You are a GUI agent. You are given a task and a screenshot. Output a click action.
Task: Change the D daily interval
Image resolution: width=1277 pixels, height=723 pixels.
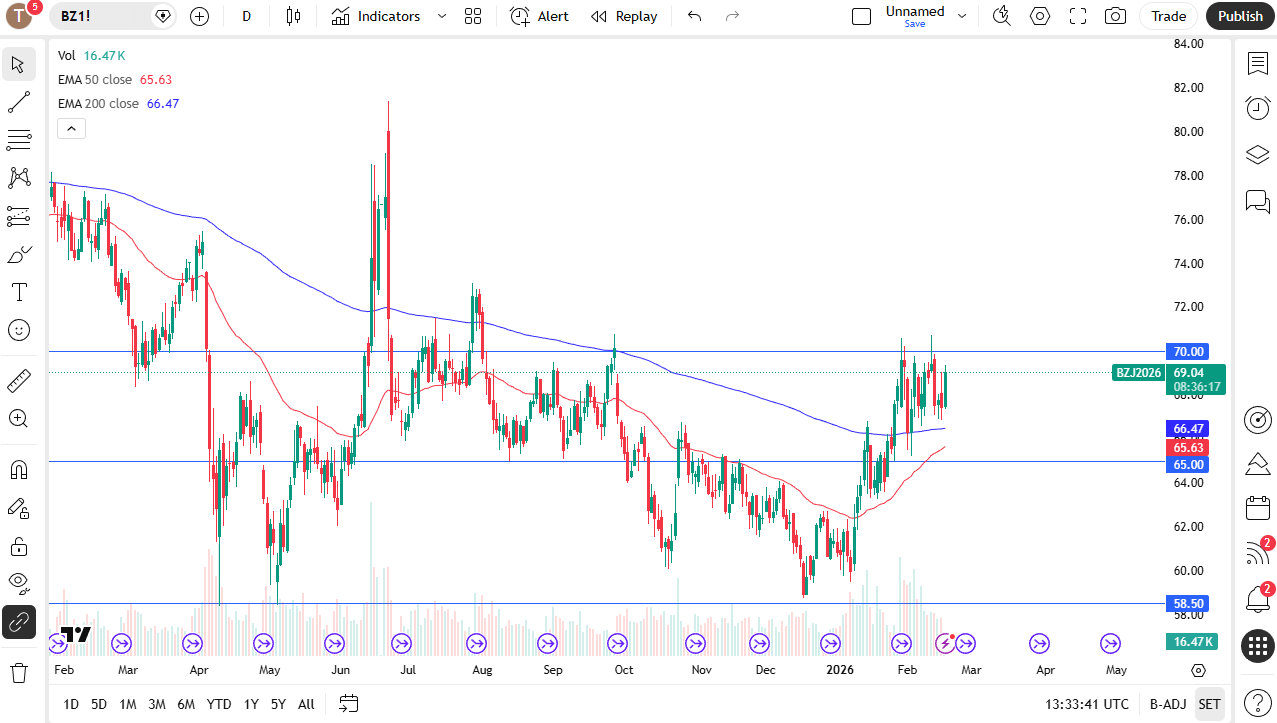click(247, 16)
